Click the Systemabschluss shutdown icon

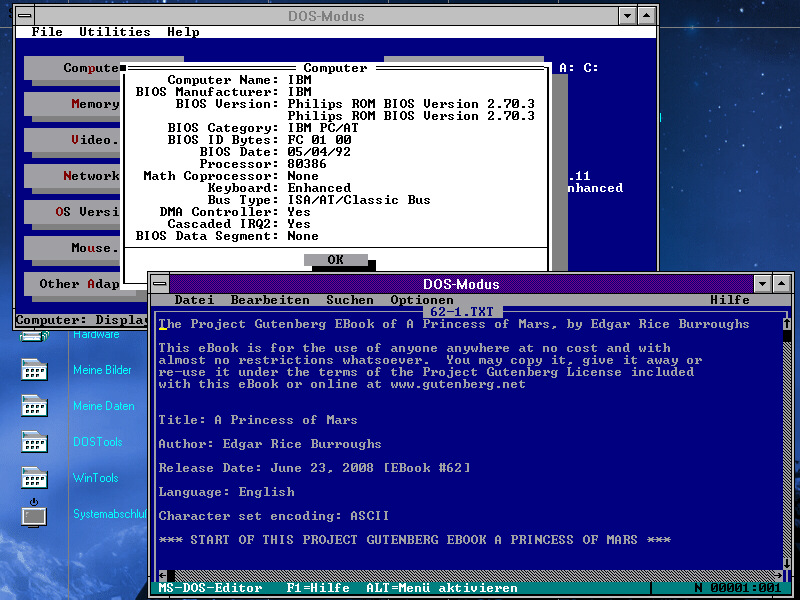[x=34, y=514]
